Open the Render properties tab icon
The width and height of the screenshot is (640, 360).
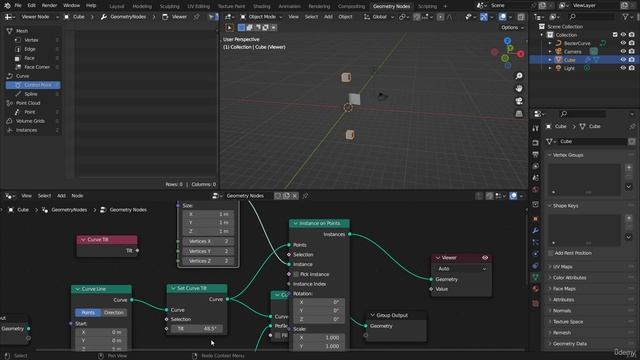click(x=536, y=143)
